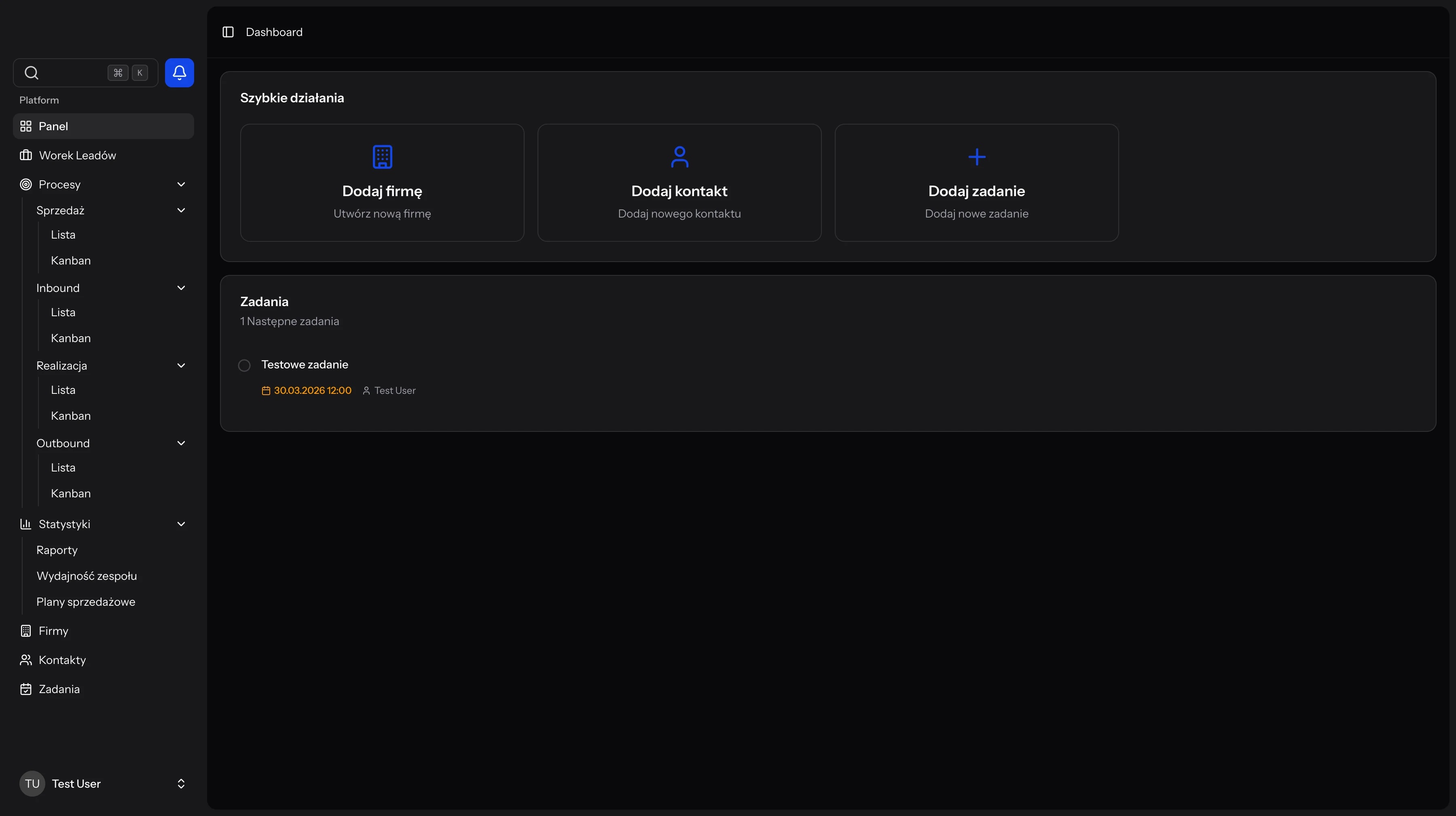Collapse the Procesy section chevron
The height and width of the screenshot is (816, 1456).
click(x=181, y=184)
